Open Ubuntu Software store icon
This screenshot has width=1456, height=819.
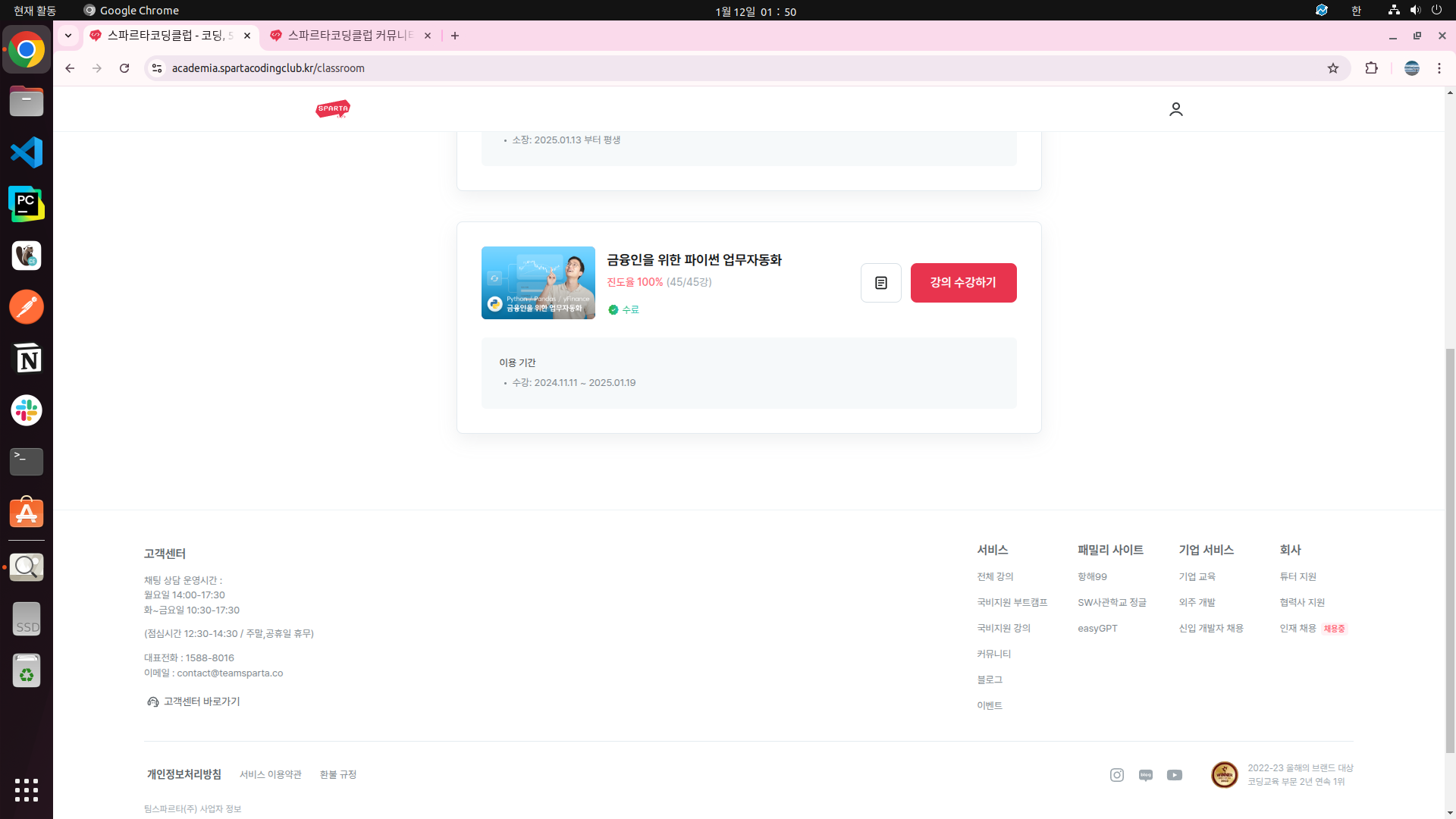pos(27,513)
